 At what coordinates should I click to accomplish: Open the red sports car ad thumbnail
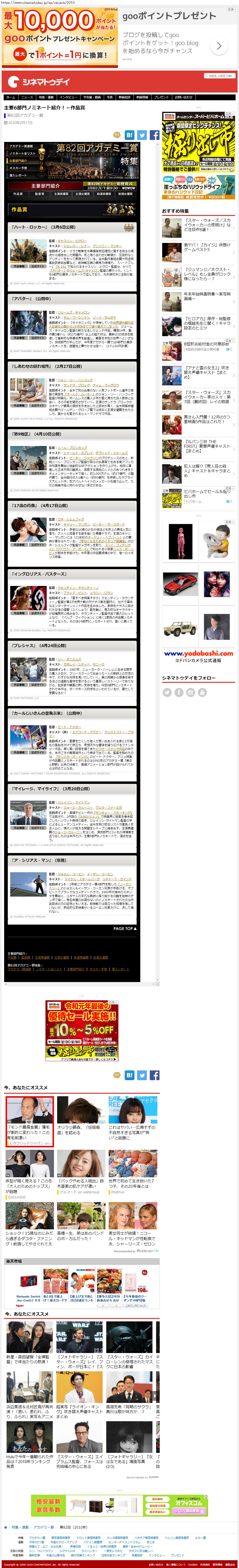[x=181, y=584]
